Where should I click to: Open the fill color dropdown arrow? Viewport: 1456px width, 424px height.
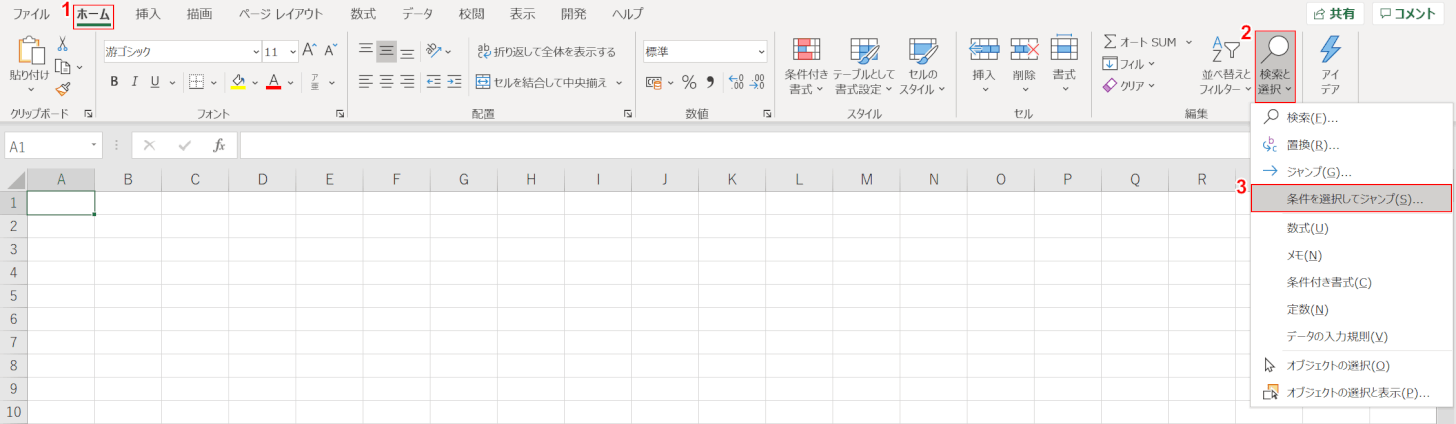click(x=253, y=82)
